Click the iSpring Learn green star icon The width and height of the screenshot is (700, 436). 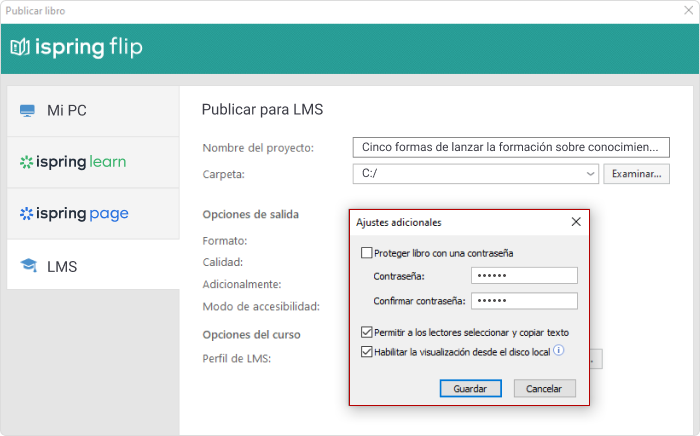tap(26, 162)
